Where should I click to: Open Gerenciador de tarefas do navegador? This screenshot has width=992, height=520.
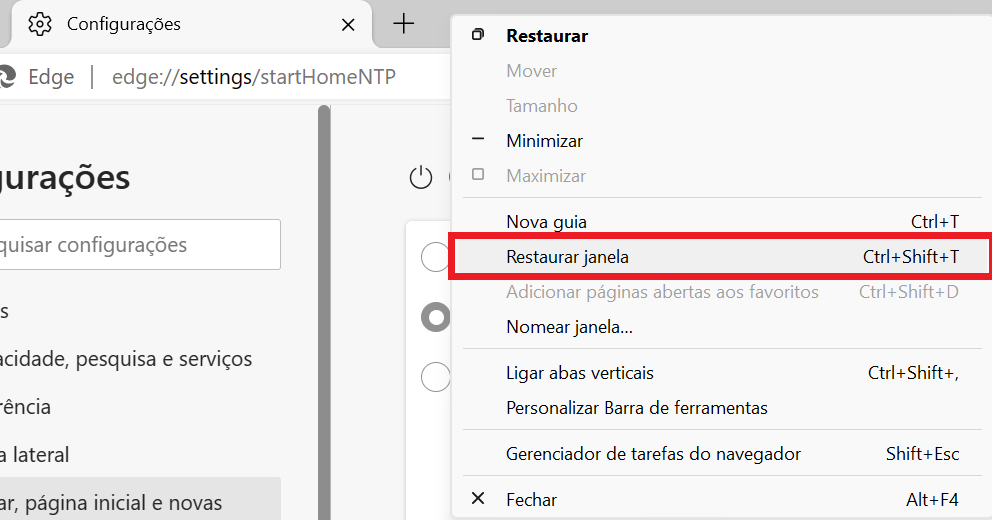click(x=653, y=454)
